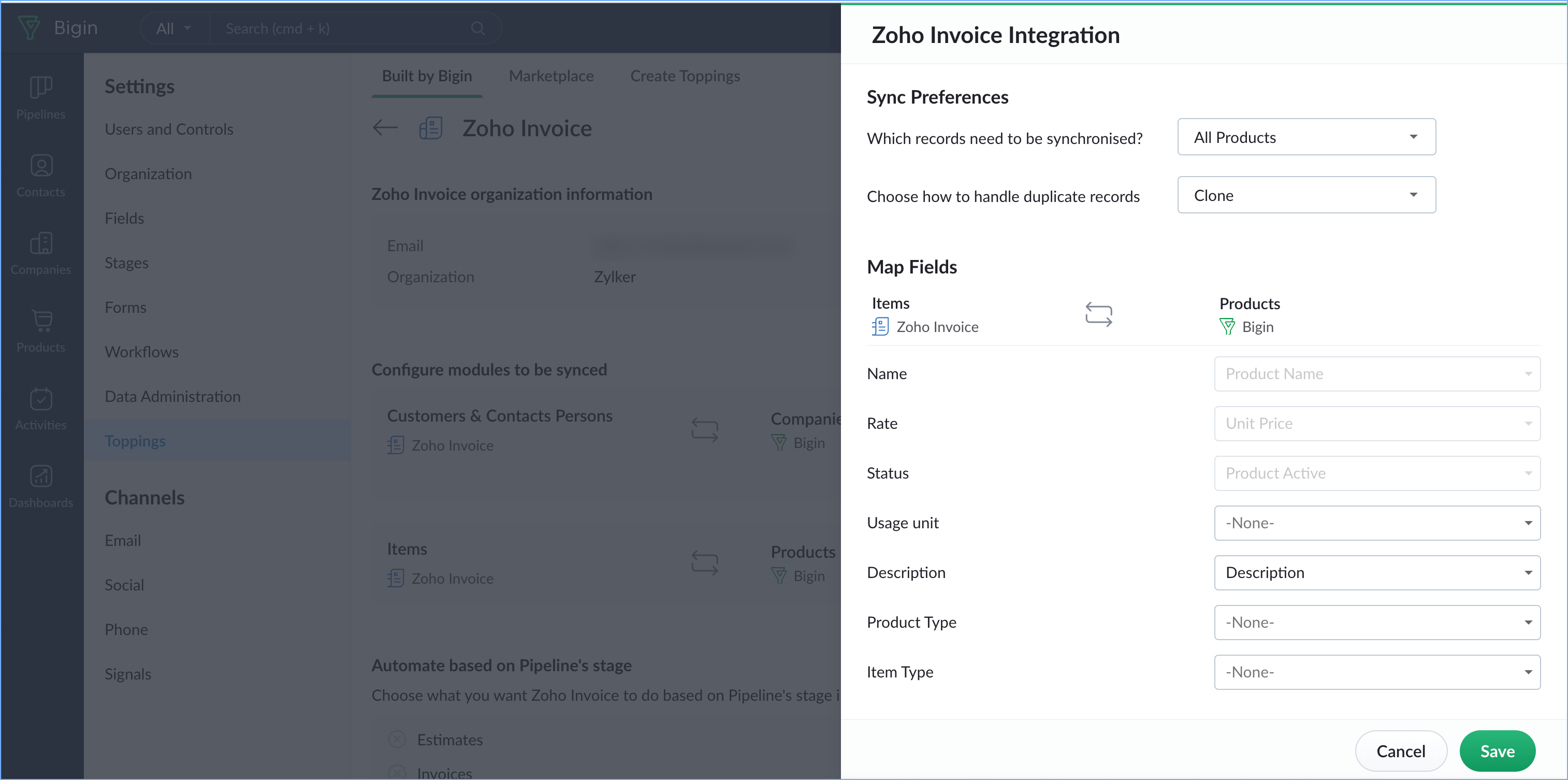Open the Activities sidebar icon
Viewport: 1568px width, 780px height.
click(41, 399)
